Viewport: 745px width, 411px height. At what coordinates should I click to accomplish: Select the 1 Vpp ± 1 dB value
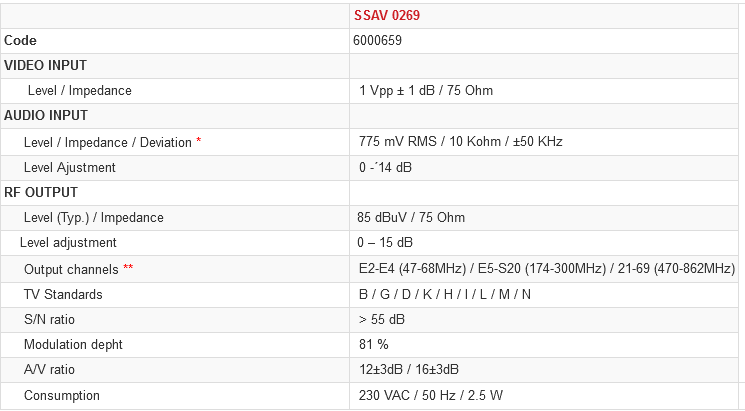coord(426,91)
